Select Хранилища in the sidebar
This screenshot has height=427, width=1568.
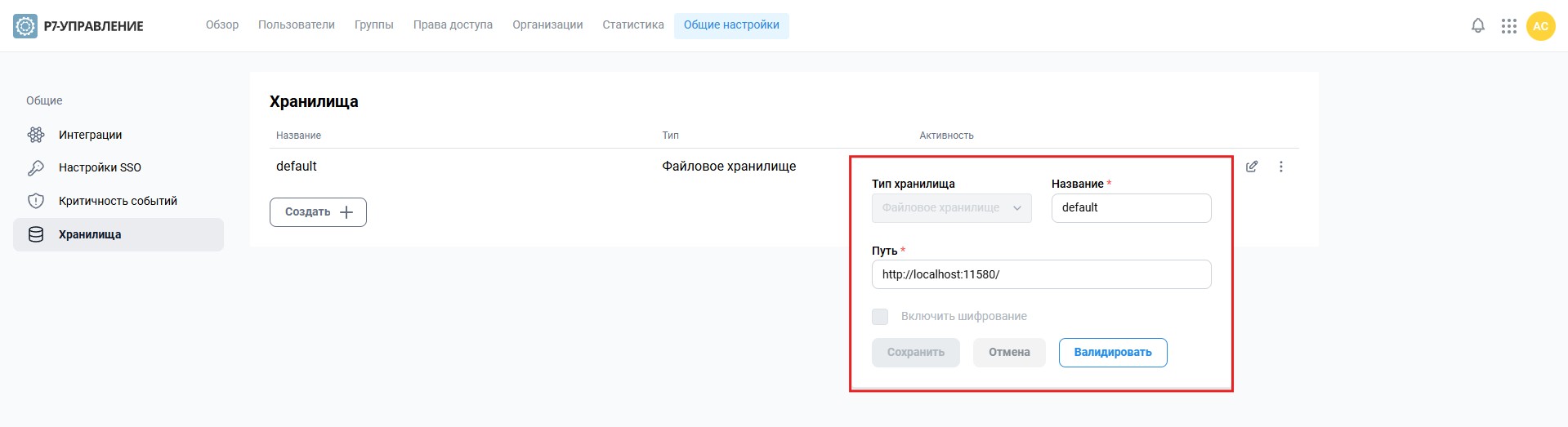[x=118, y=234]
